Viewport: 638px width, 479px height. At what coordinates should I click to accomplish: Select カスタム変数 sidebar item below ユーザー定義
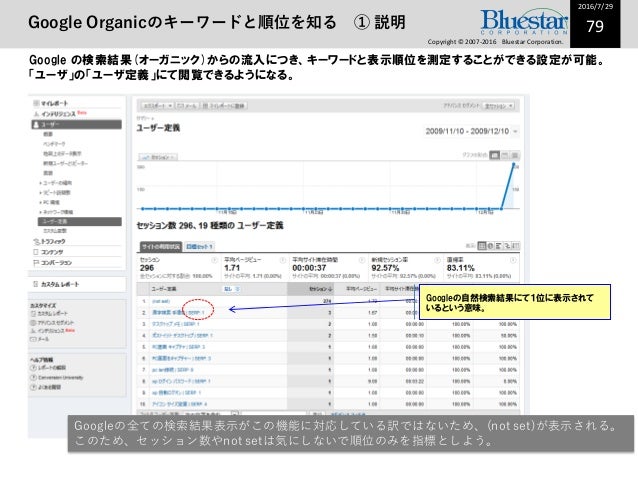(55, 231)
